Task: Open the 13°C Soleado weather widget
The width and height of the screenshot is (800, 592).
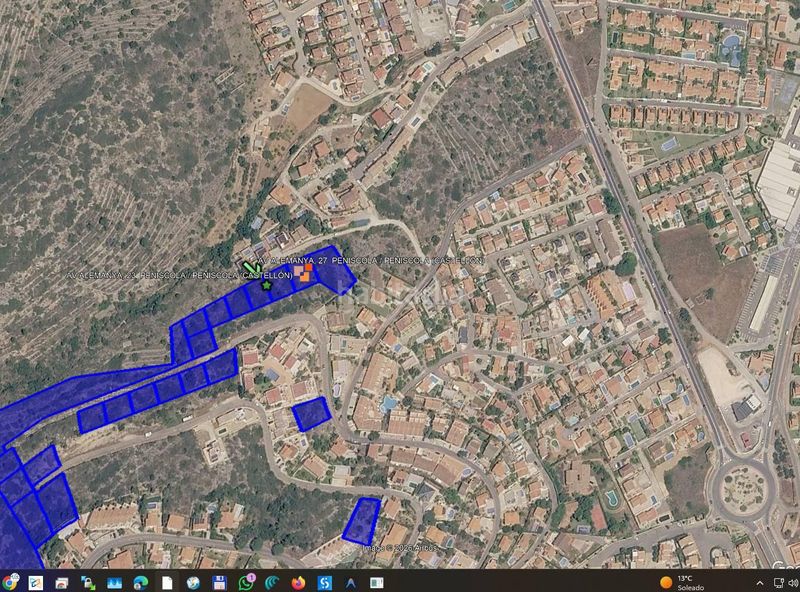Action: coord(682,582)
